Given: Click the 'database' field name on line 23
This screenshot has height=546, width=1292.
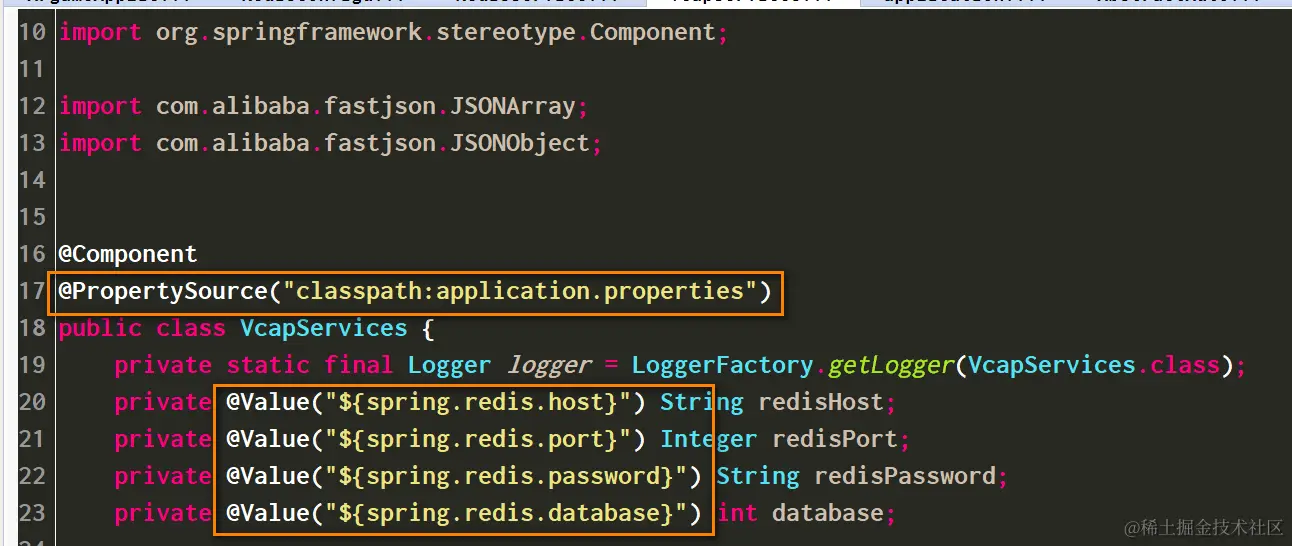Looking at the screenshot, I should coord(828,514).
